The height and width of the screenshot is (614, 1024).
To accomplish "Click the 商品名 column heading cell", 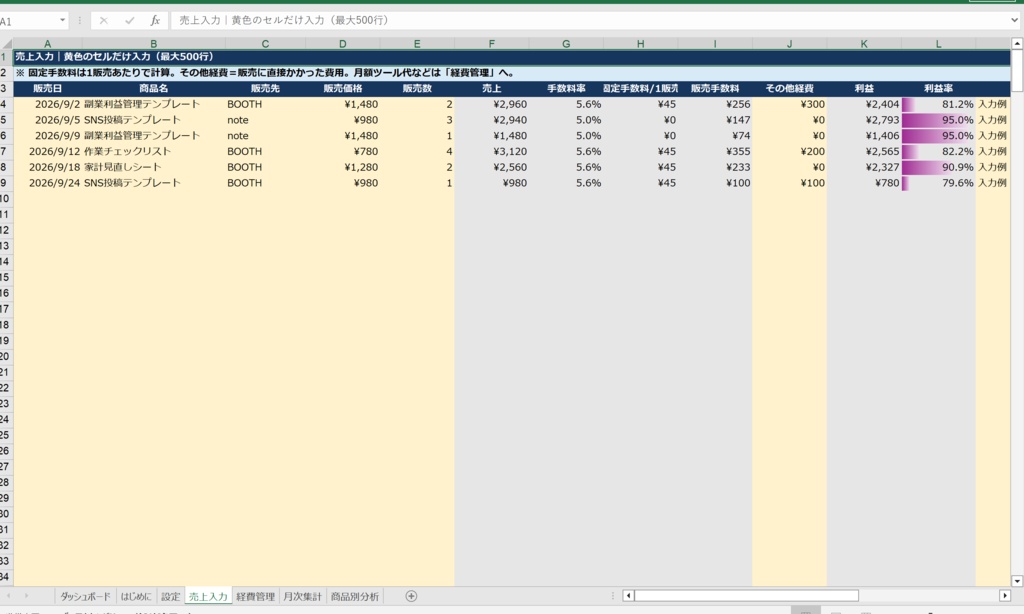I will pyautogui.click(x=153, y=88).
